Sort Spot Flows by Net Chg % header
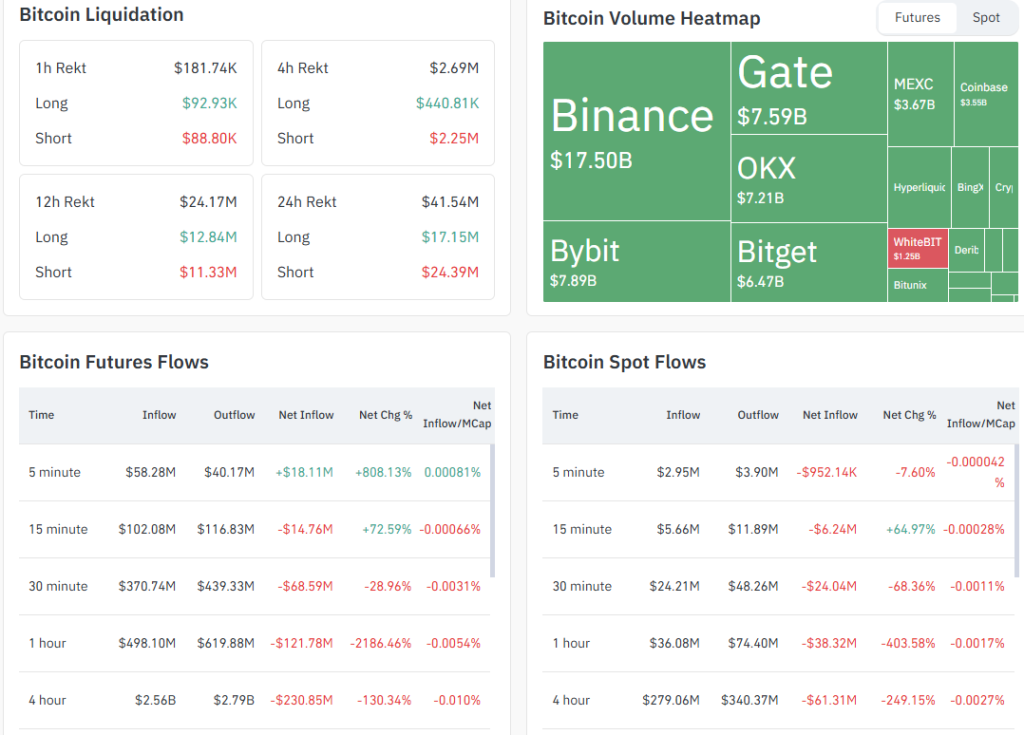This screenshot has height=735, width=1024. [908, 415]
